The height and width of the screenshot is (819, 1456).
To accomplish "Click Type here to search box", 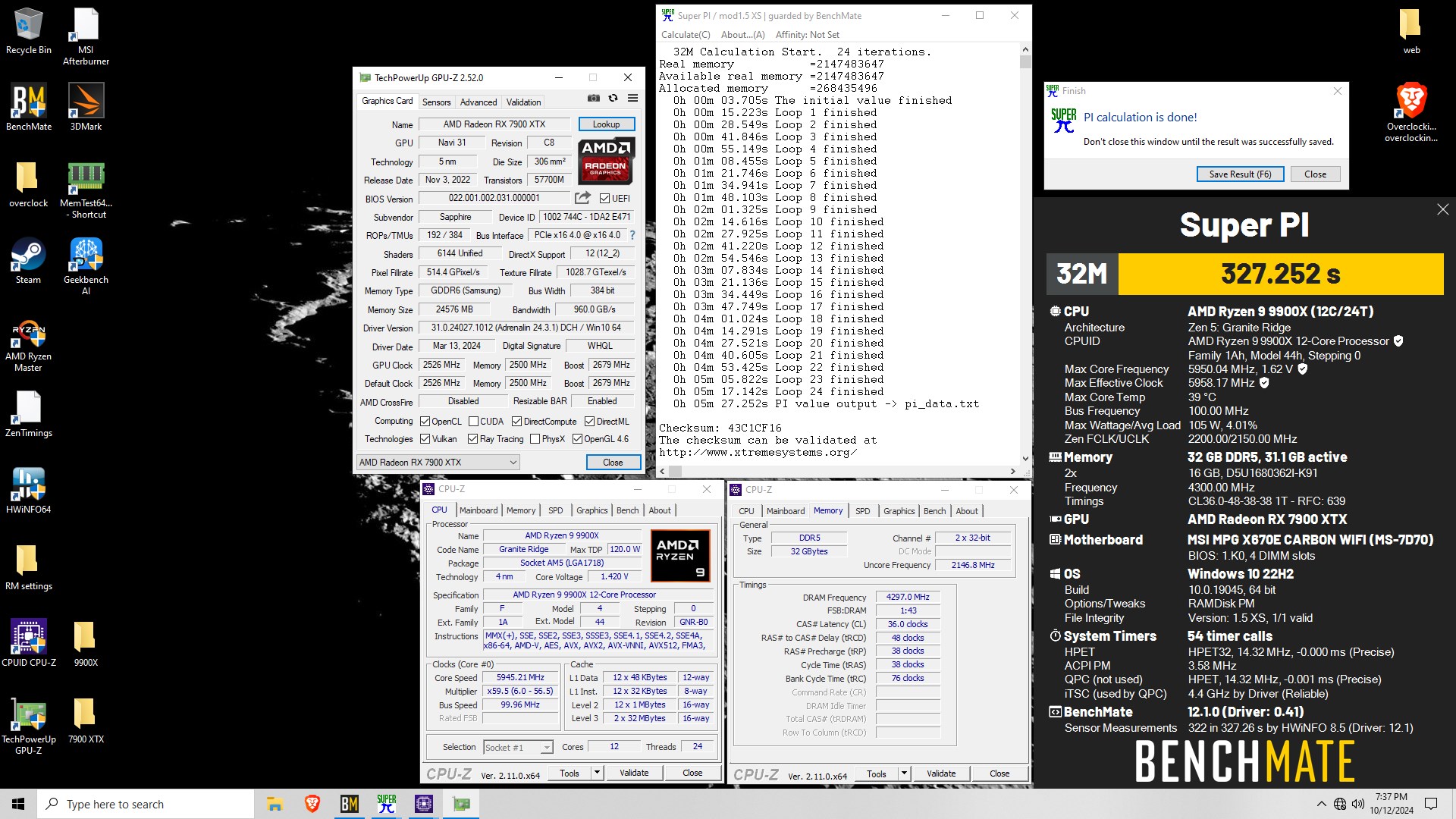I will click(146, 804).
